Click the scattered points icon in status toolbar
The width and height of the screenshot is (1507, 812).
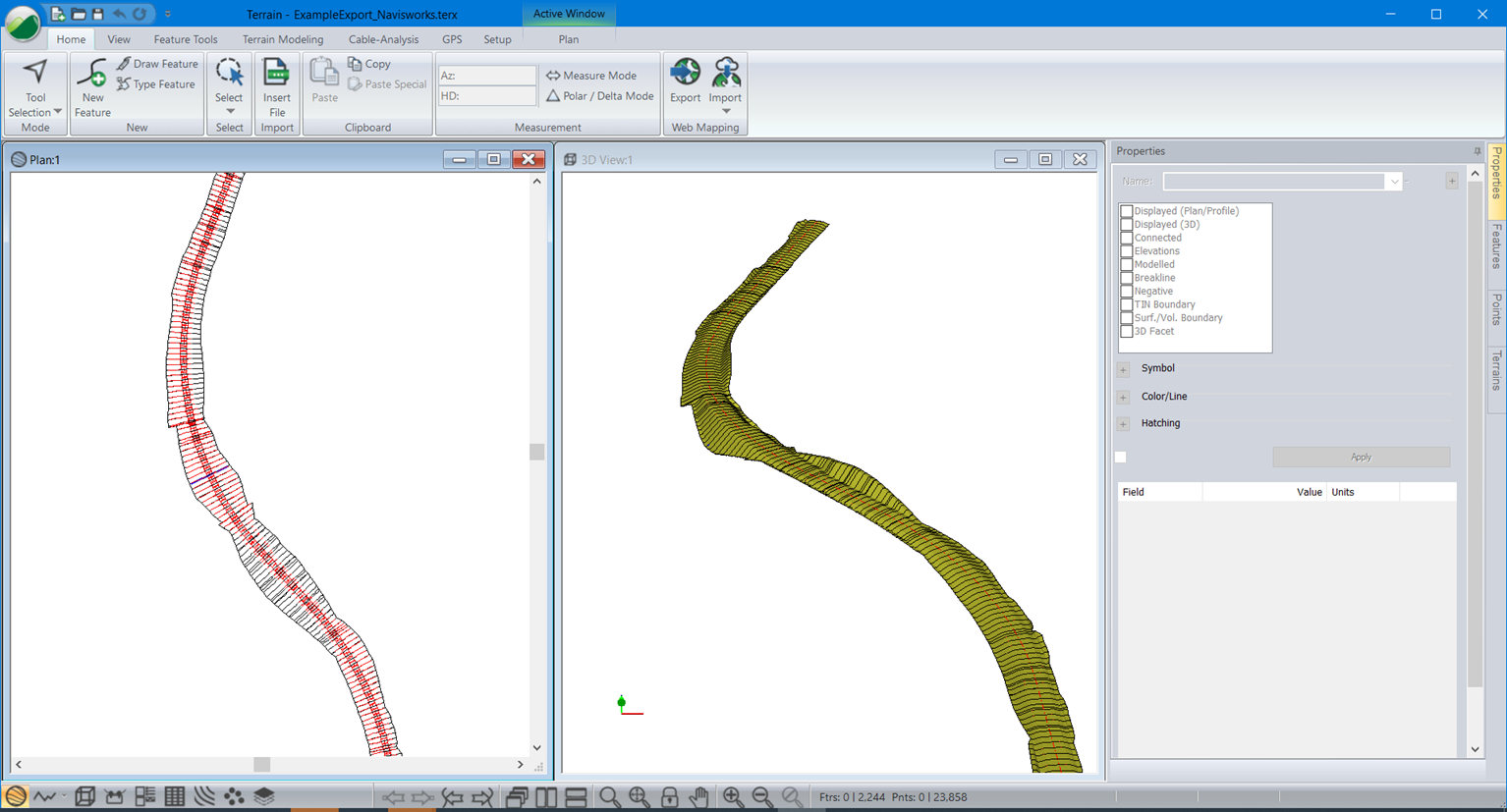point(234,796)
